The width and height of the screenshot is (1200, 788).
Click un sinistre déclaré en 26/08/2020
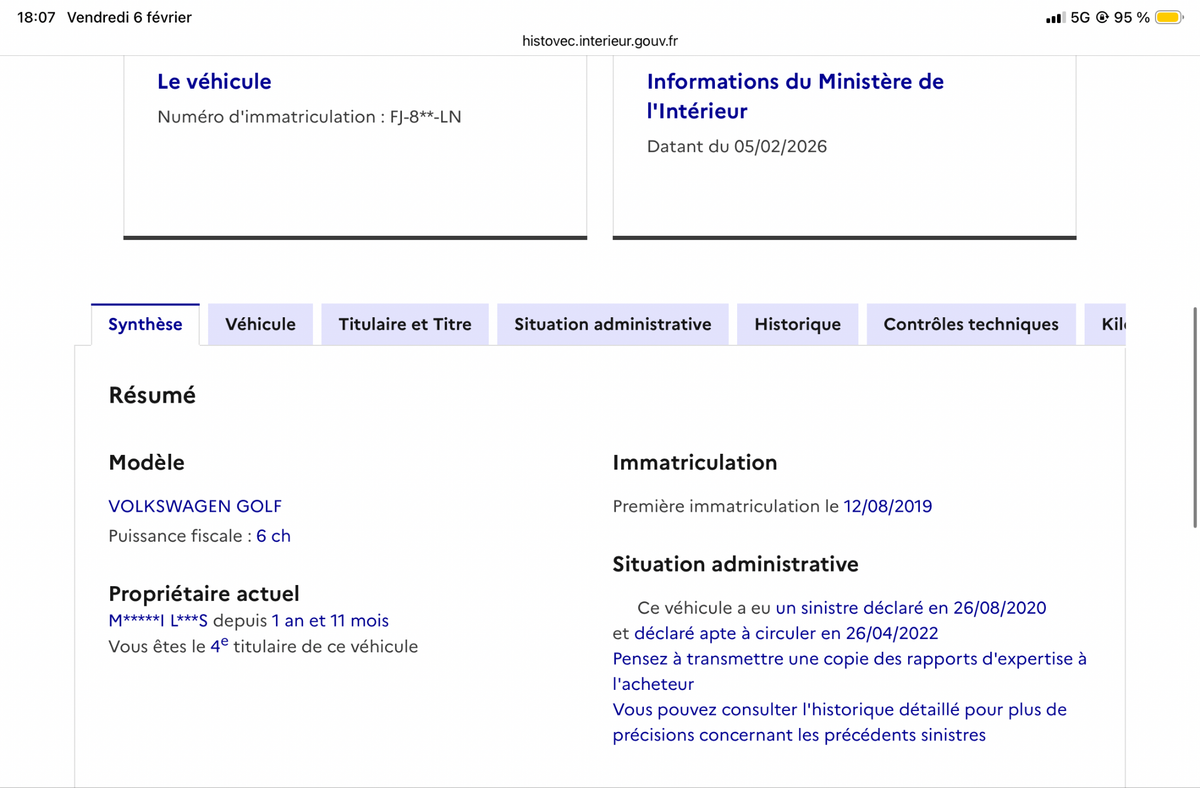coord(911,608)
